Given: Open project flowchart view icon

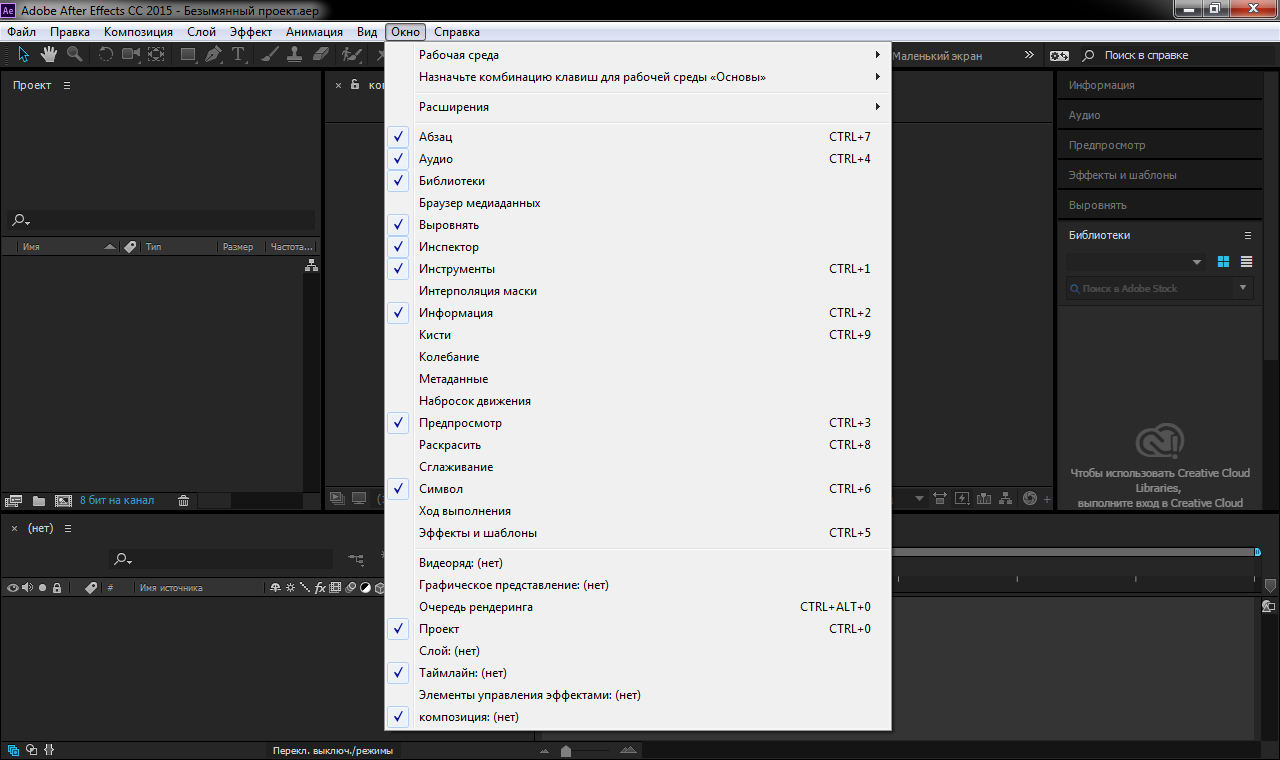Looking at the screenshot, I should [x=311, y=266].
